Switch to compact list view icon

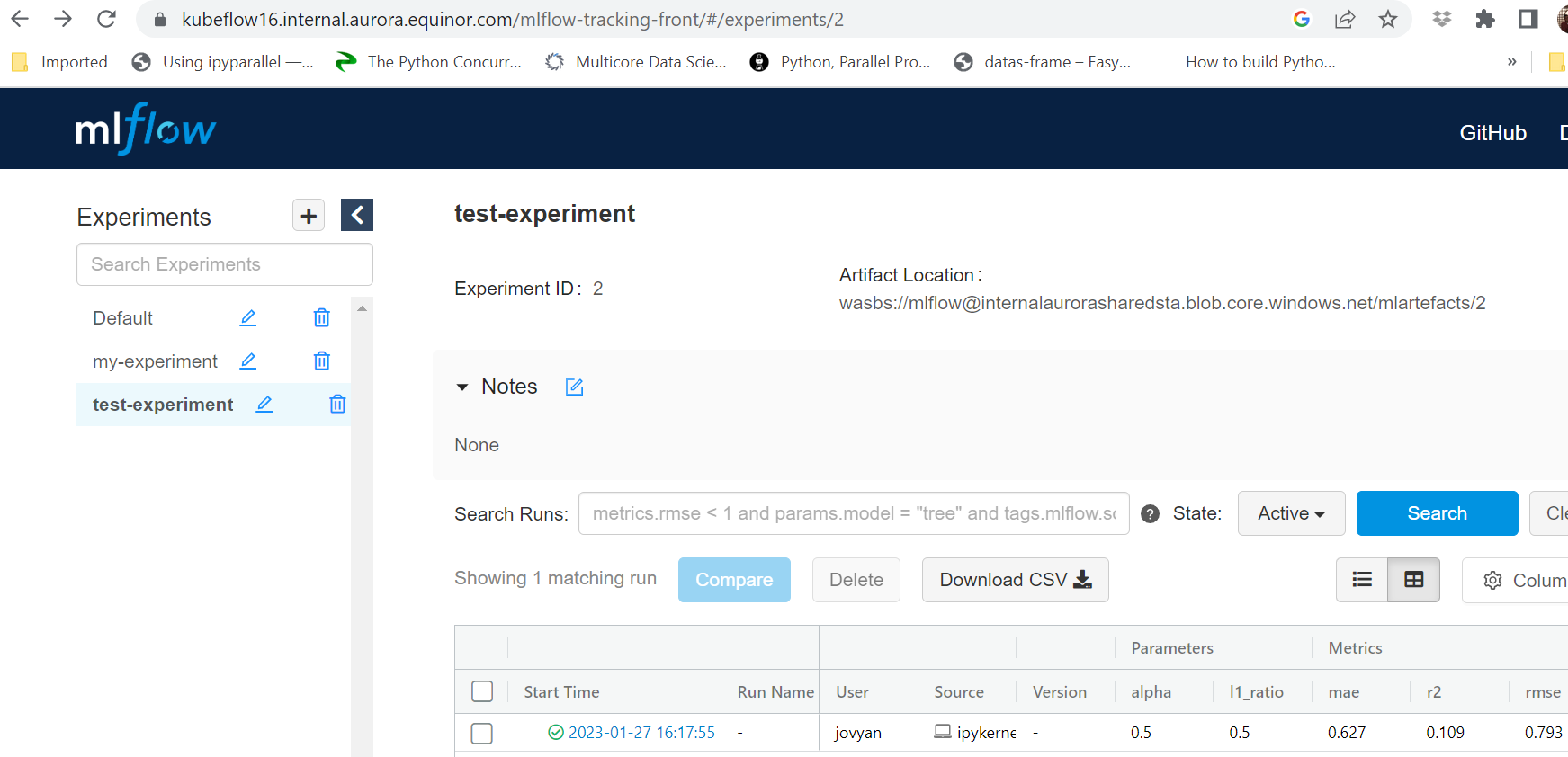tap(1362, 580)
